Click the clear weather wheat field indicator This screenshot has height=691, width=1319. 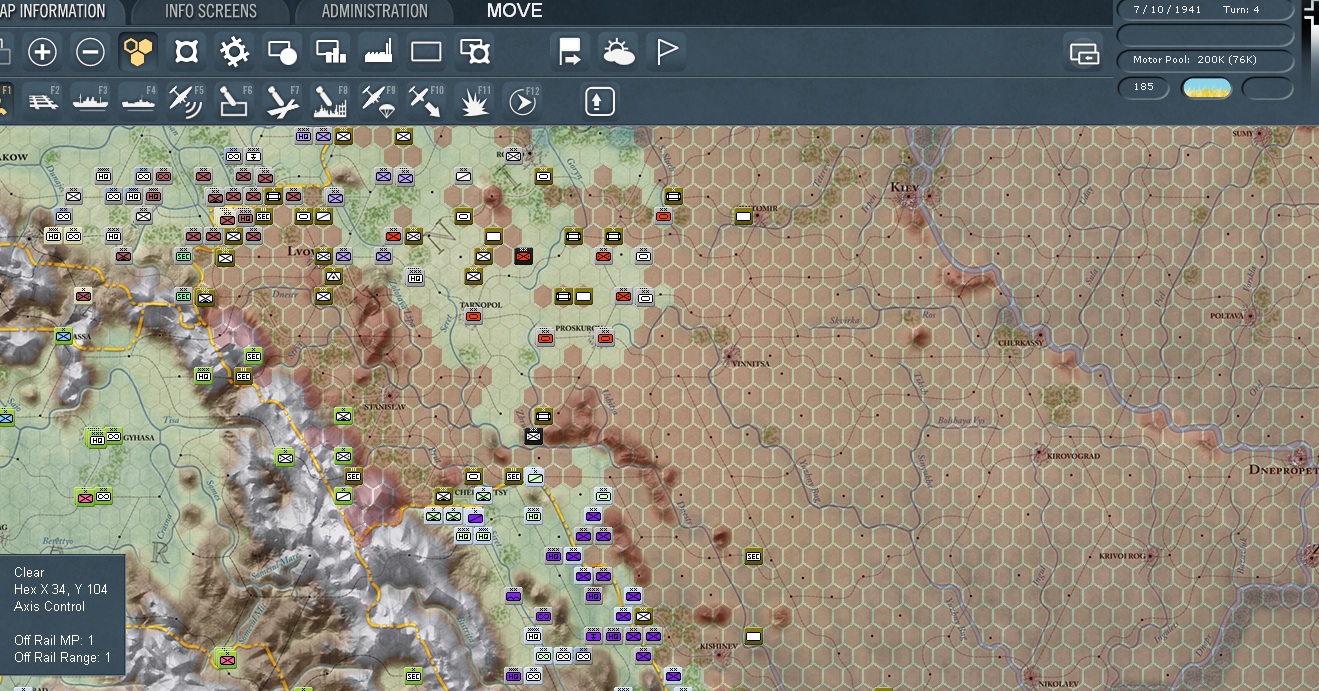point(1207,88)
